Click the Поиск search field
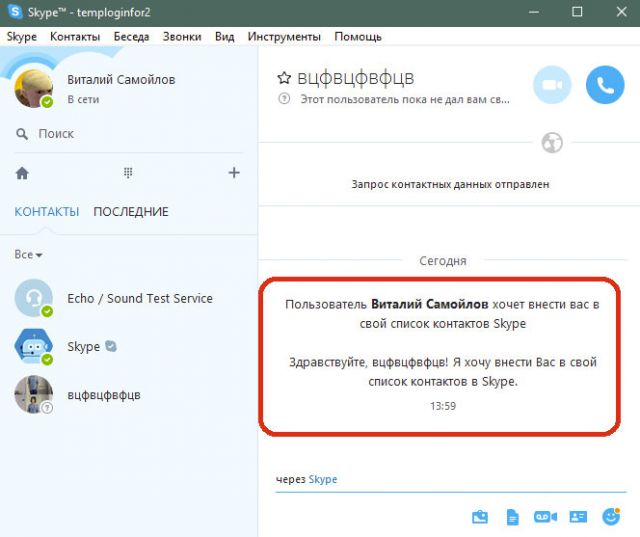Image resolution: width=640 pixels, height=537 pixels. click(129, 134)
